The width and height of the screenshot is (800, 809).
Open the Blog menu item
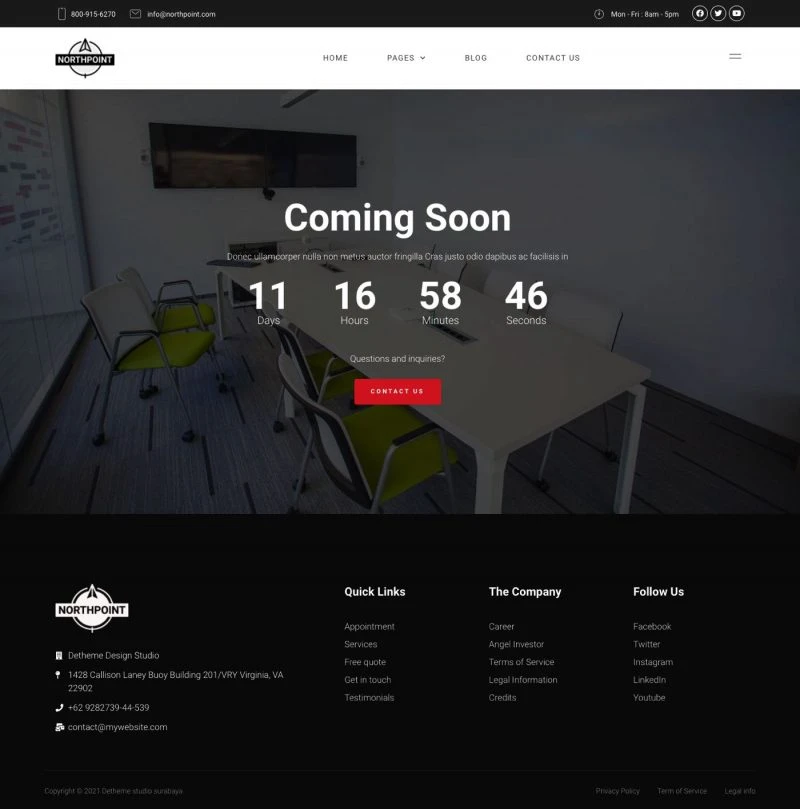click(476, 58)
